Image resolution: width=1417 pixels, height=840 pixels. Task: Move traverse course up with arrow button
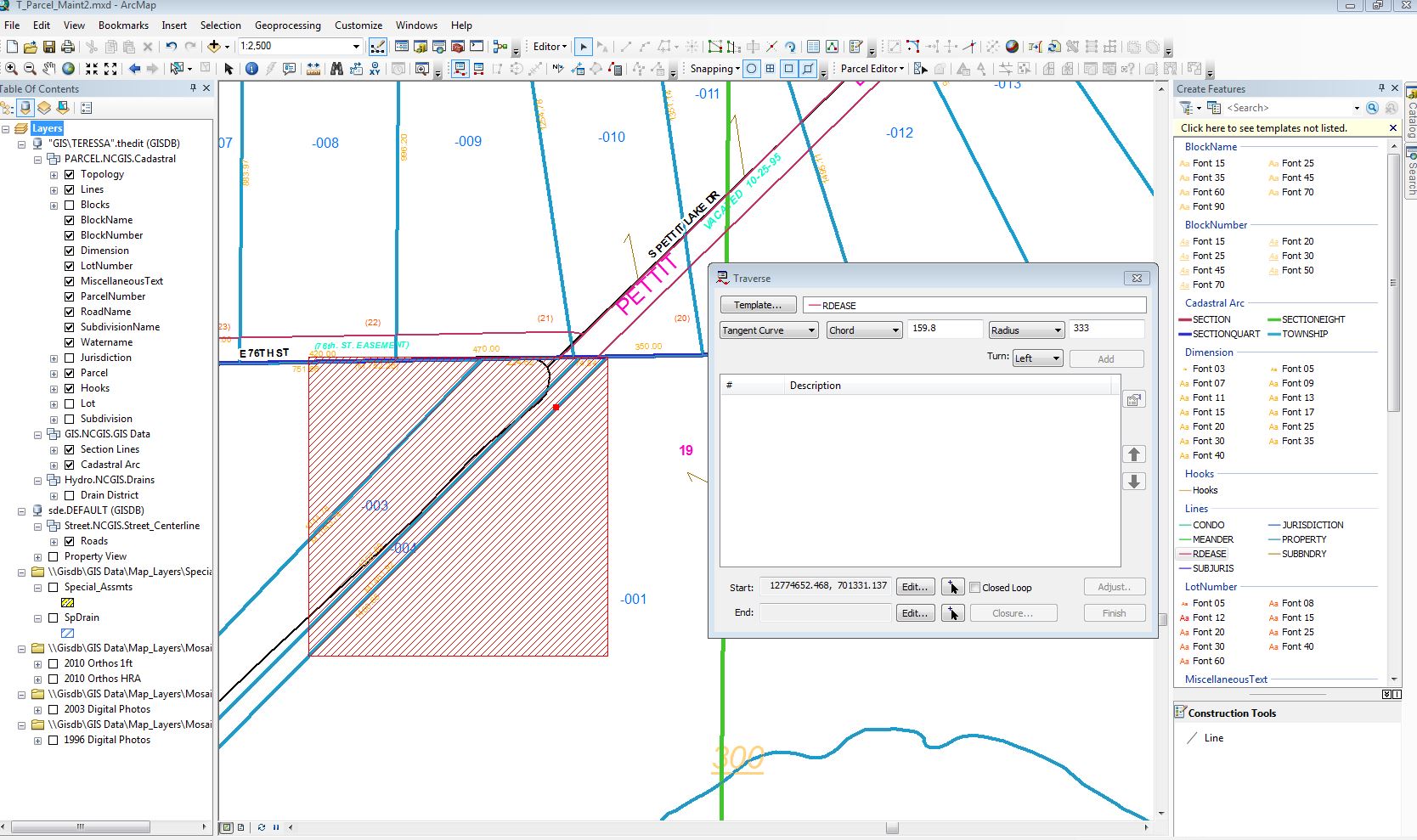[x=1133, y=454]
